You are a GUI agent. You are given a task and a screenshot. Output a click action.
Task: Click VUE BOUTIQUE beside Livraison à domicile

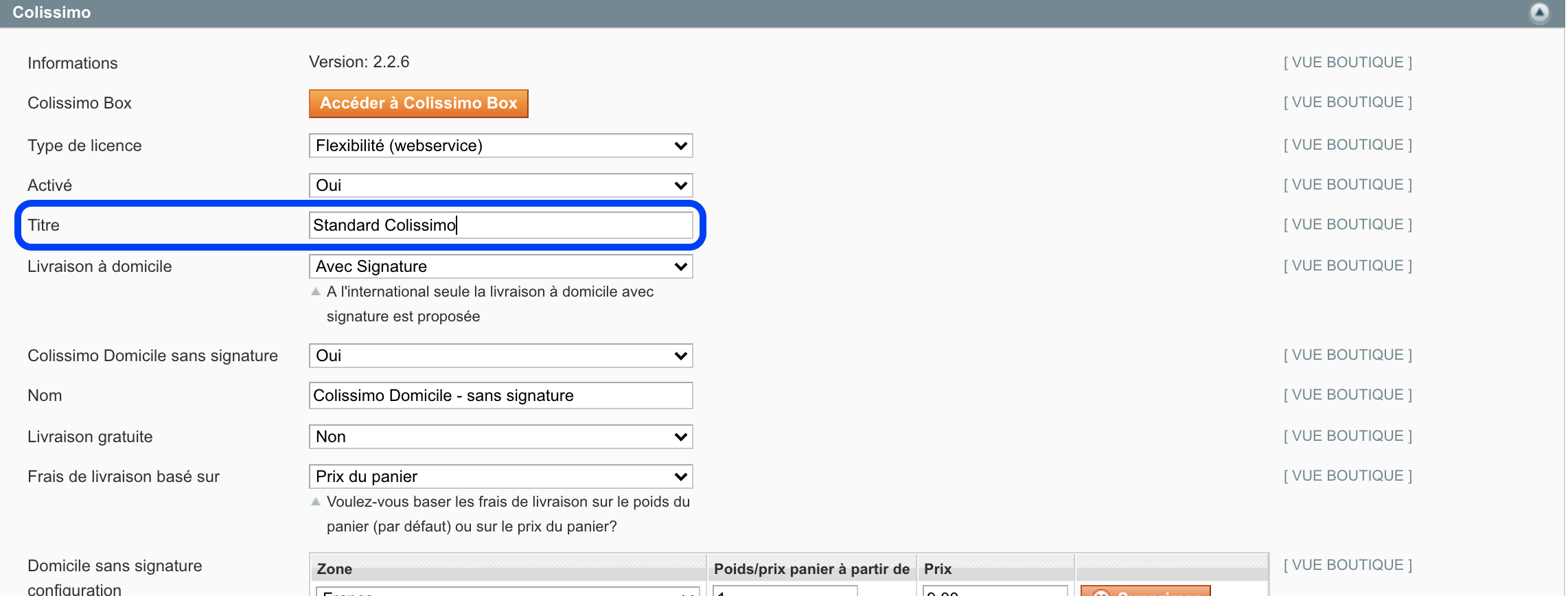(1348, 266)
